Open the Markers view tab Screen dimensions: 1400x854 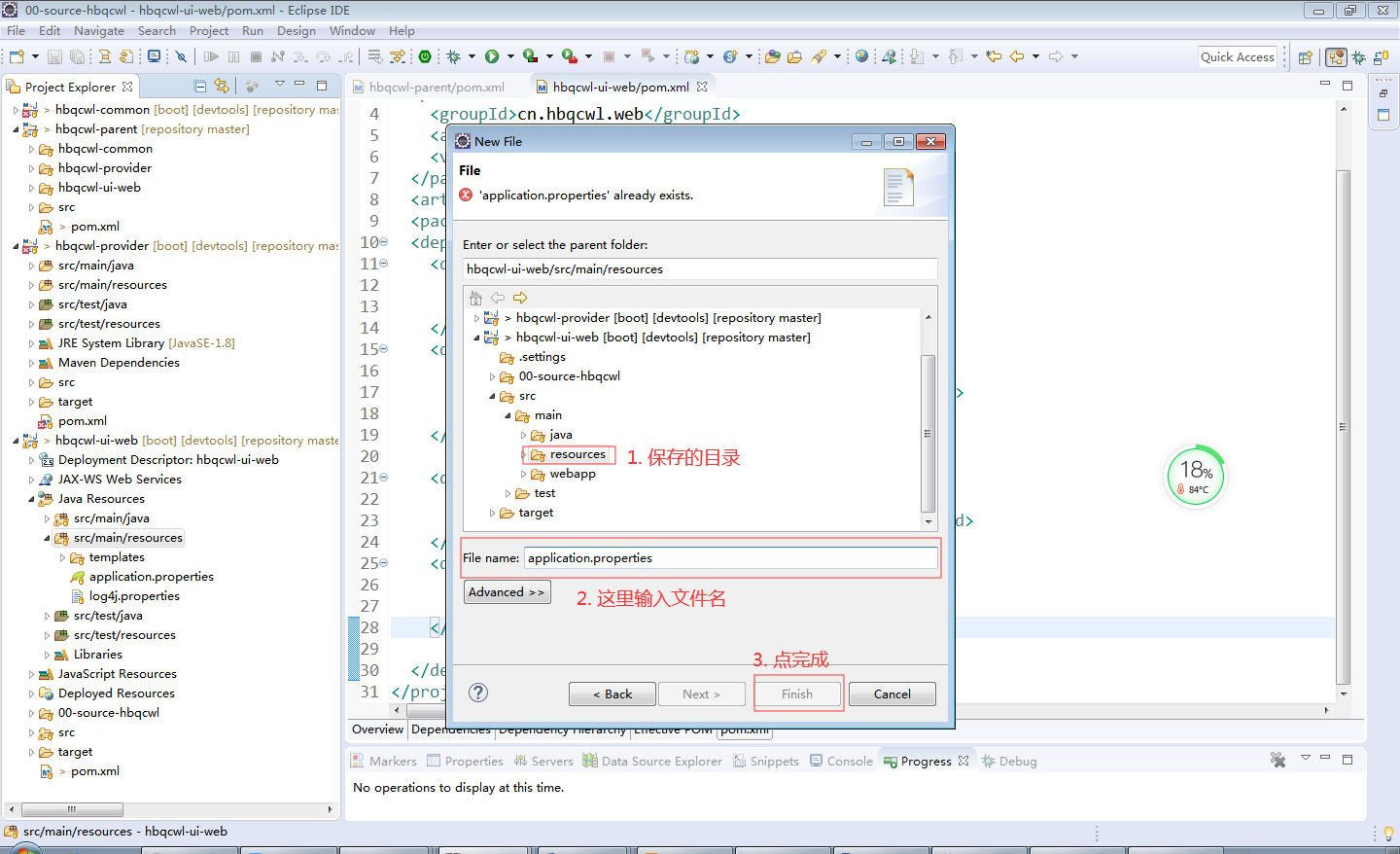383,761
